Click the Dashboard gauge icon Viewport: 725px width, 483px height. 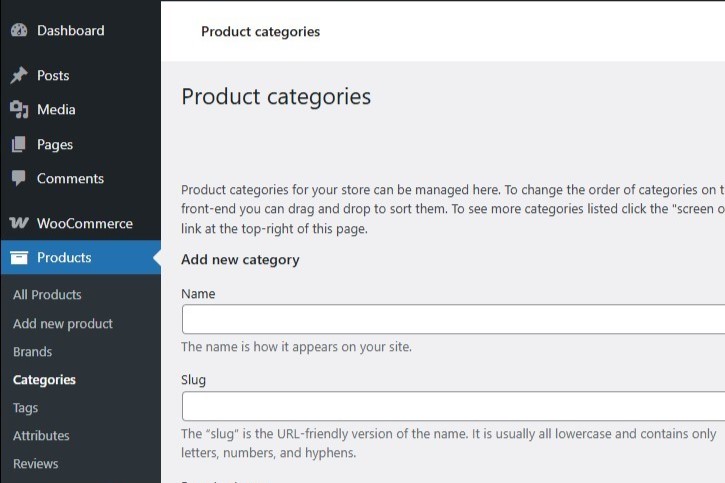coord(19,31)
